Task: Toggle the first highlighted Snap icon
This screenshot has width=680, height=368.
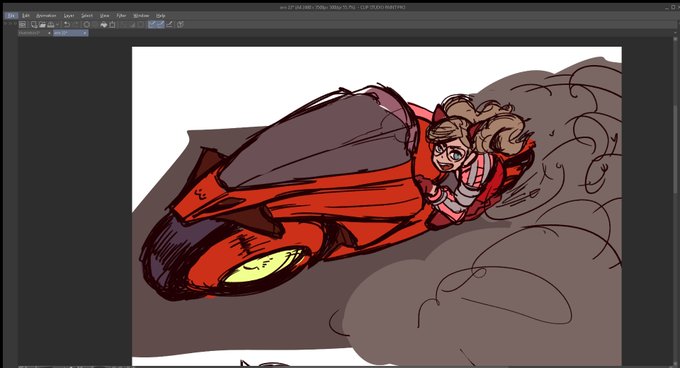Action: click(x=152, y=25)
